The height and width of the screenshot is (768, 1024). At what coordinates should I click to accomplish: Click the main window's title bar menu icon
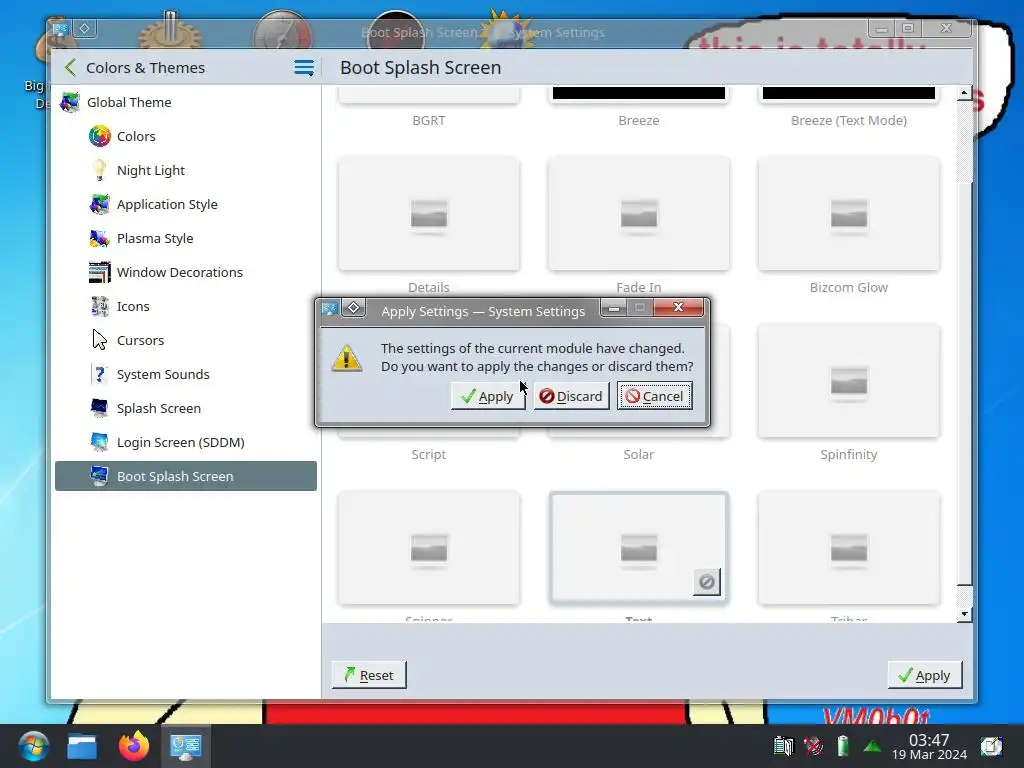pyautogui.click(x=60, y=28)
